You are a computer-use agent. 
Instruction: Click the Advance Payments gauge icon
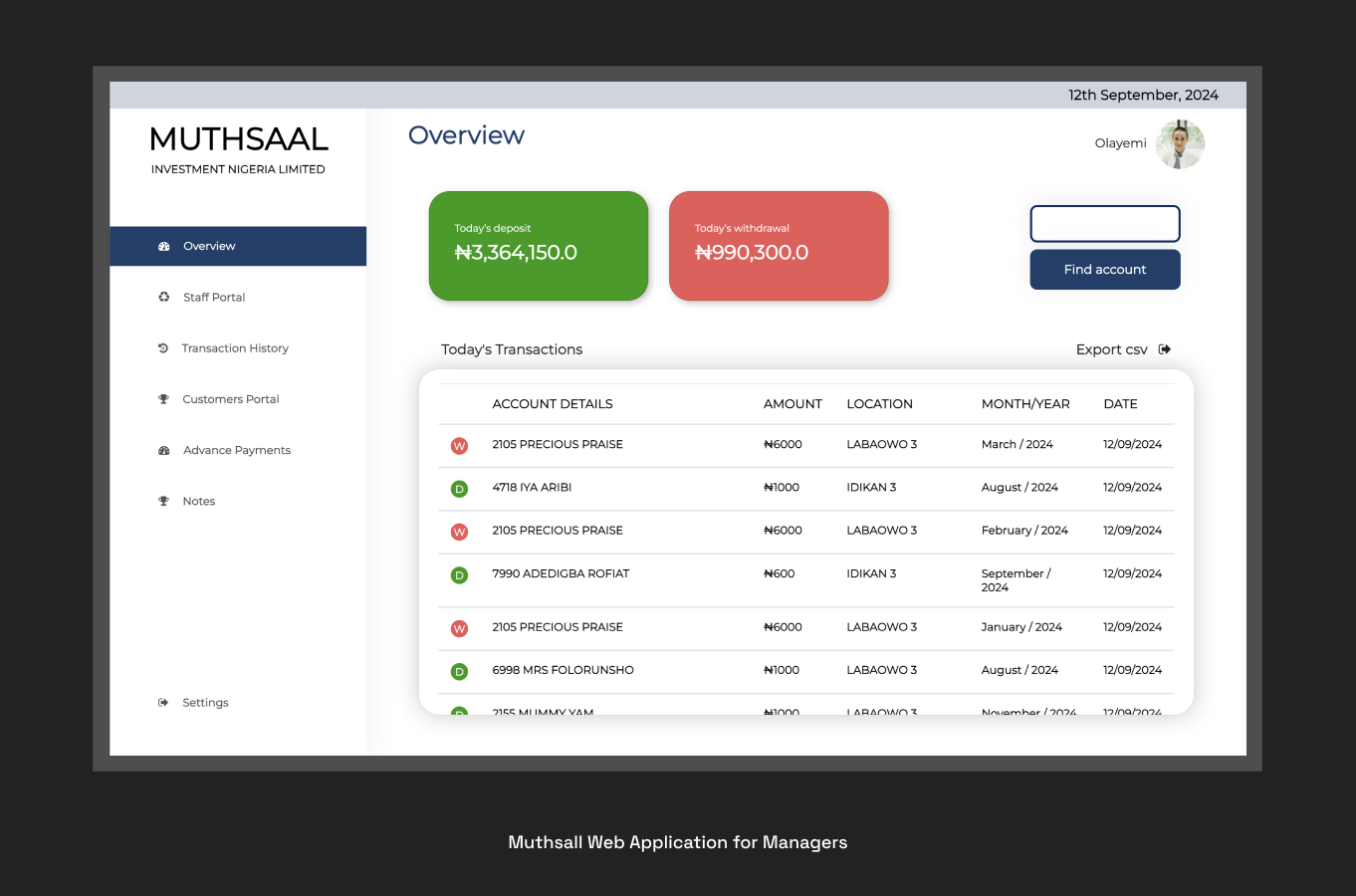(x=164, y=450)
